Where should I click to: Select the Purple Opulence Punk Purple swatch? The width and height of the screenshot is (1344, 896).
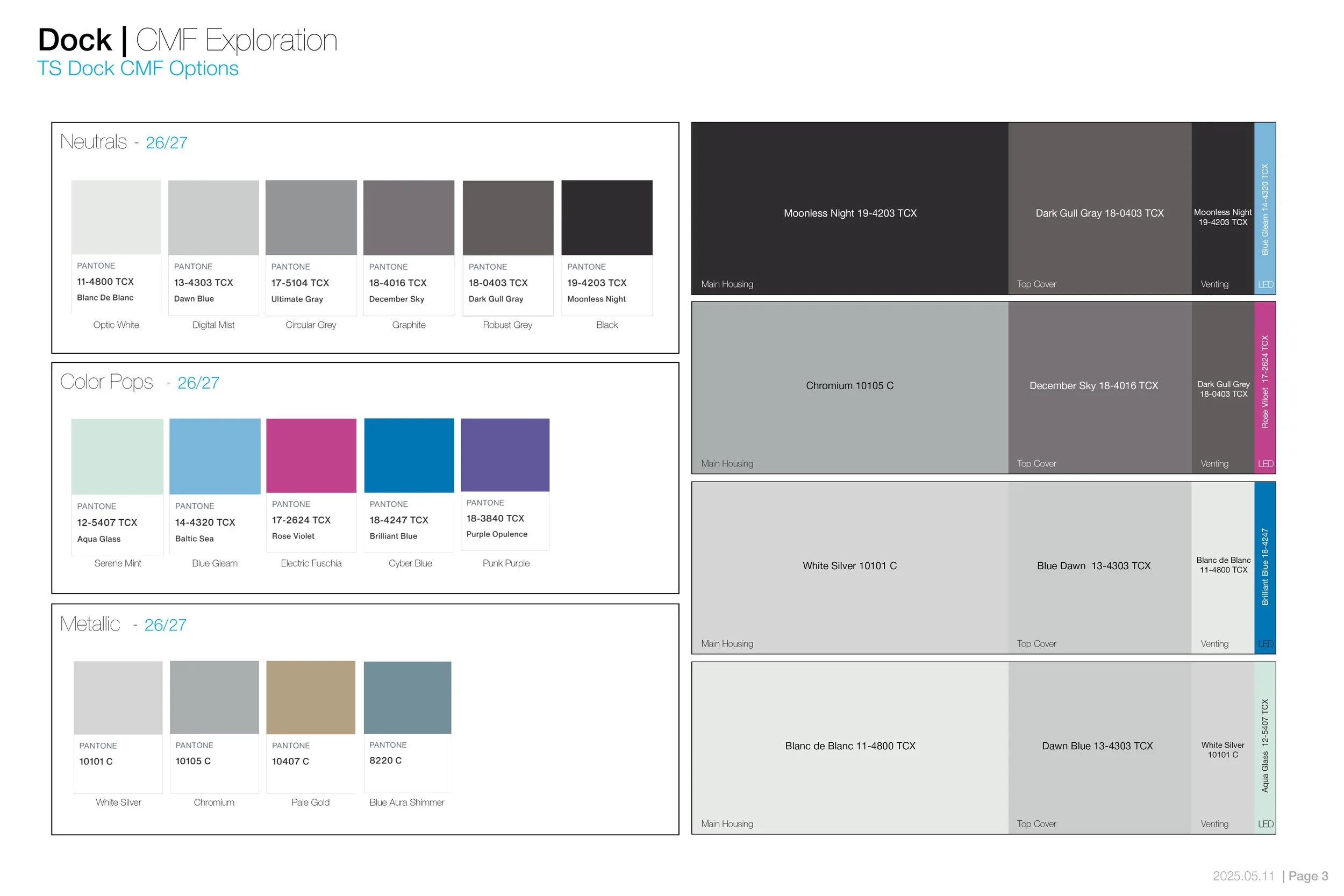[505, 454]
